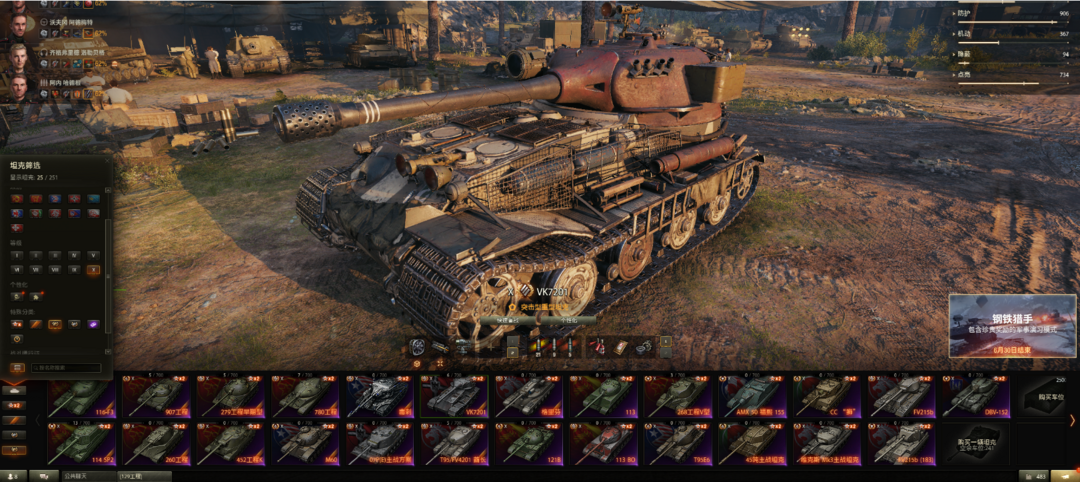
Task: Enable the tier V filter button
Action: (x=93, y=255)
